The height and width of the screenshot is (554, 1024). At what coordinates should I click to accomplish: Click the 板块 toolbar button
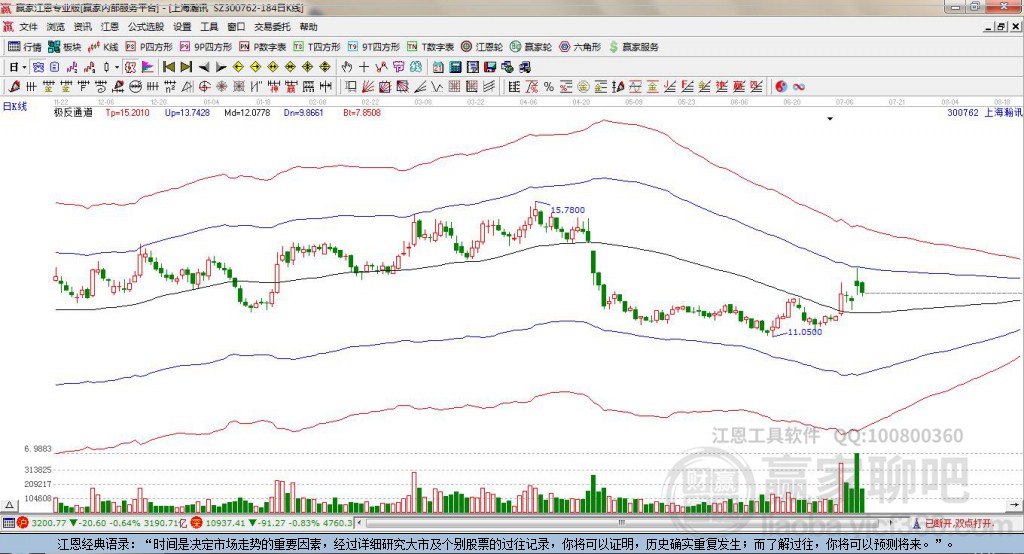click(65, 47)
